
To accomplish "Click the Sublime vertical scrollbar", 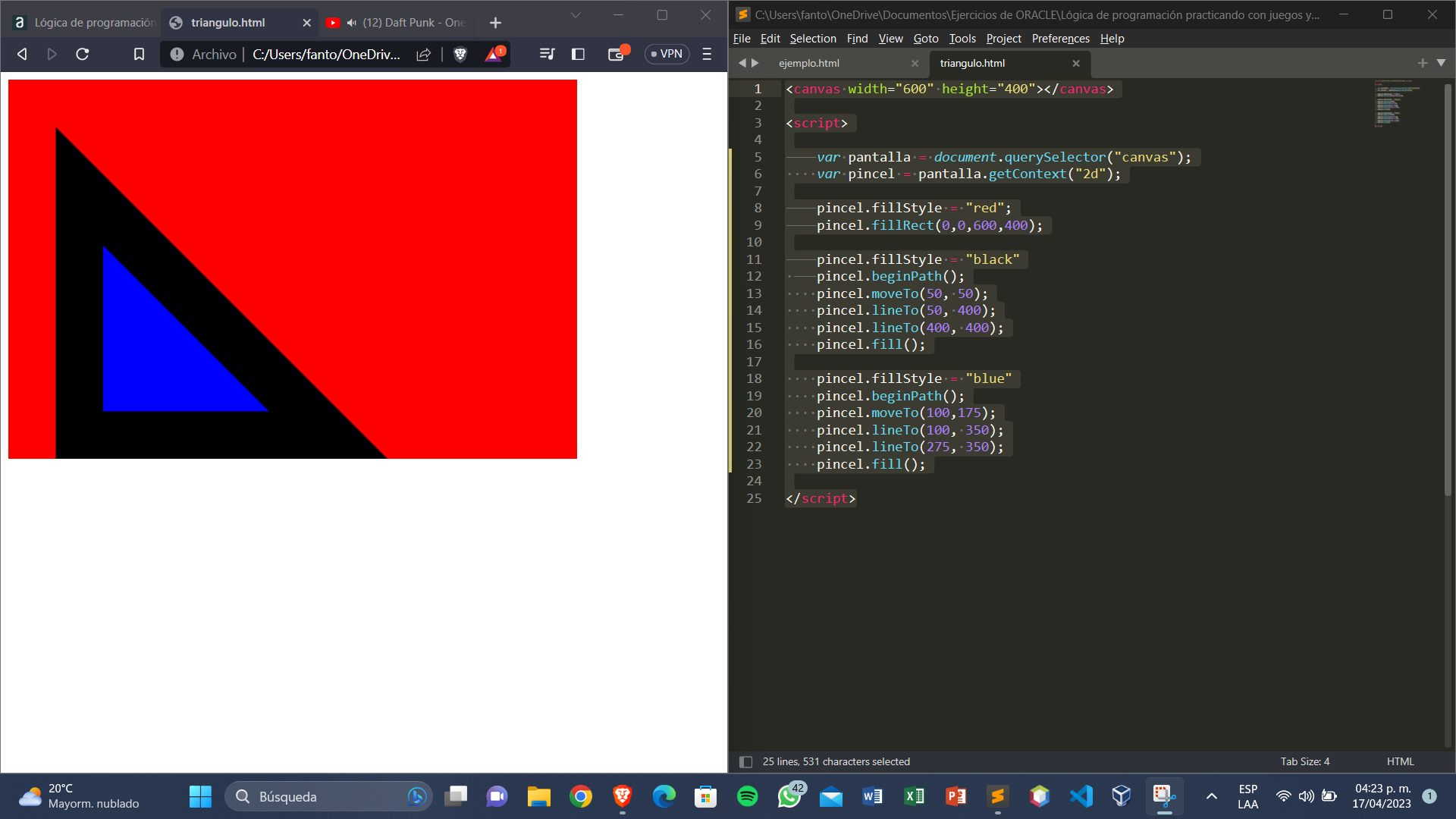I will click(1447, 288).
